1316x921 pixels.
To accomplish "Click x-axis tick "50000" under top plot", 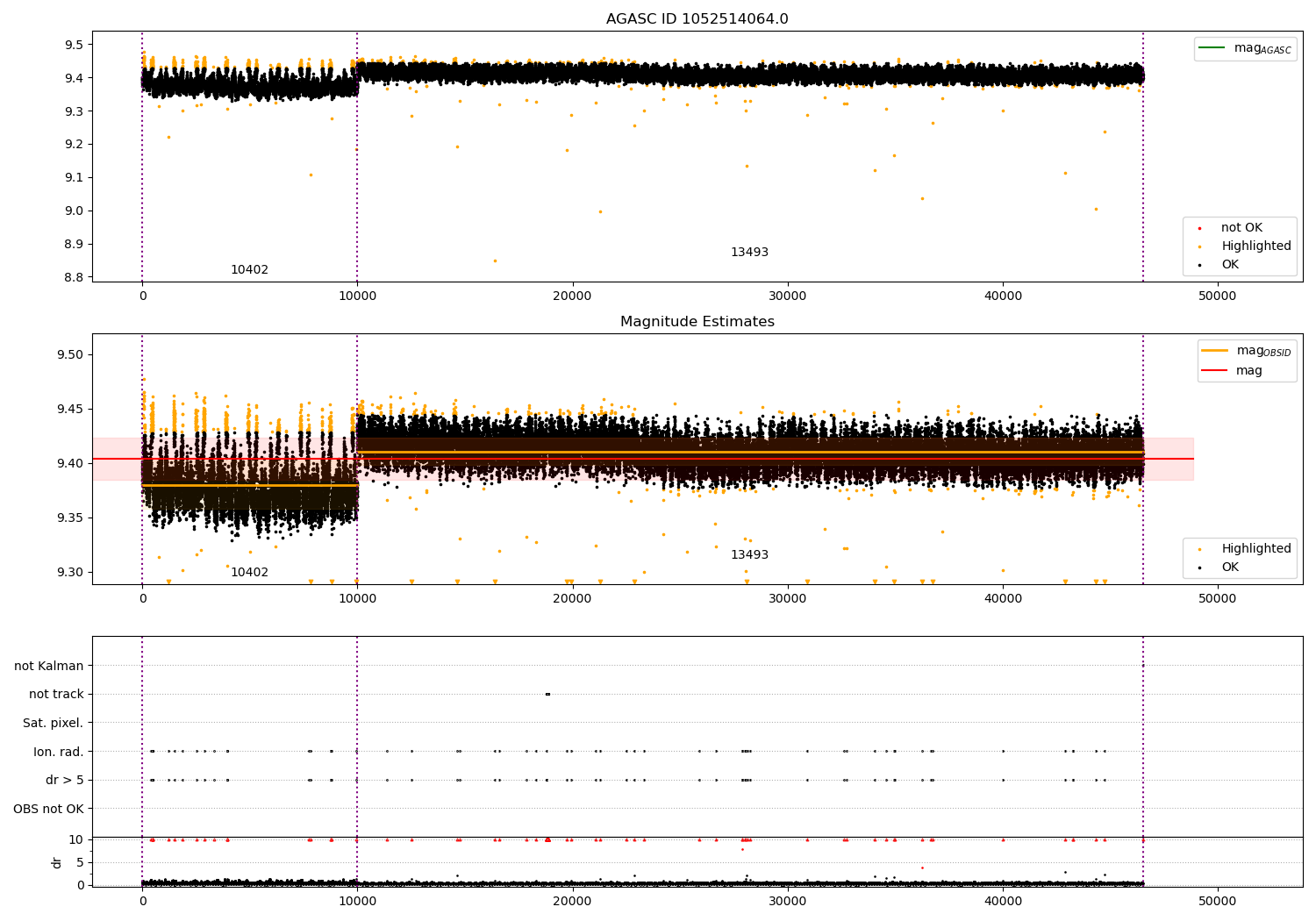I will [1218, 296].
